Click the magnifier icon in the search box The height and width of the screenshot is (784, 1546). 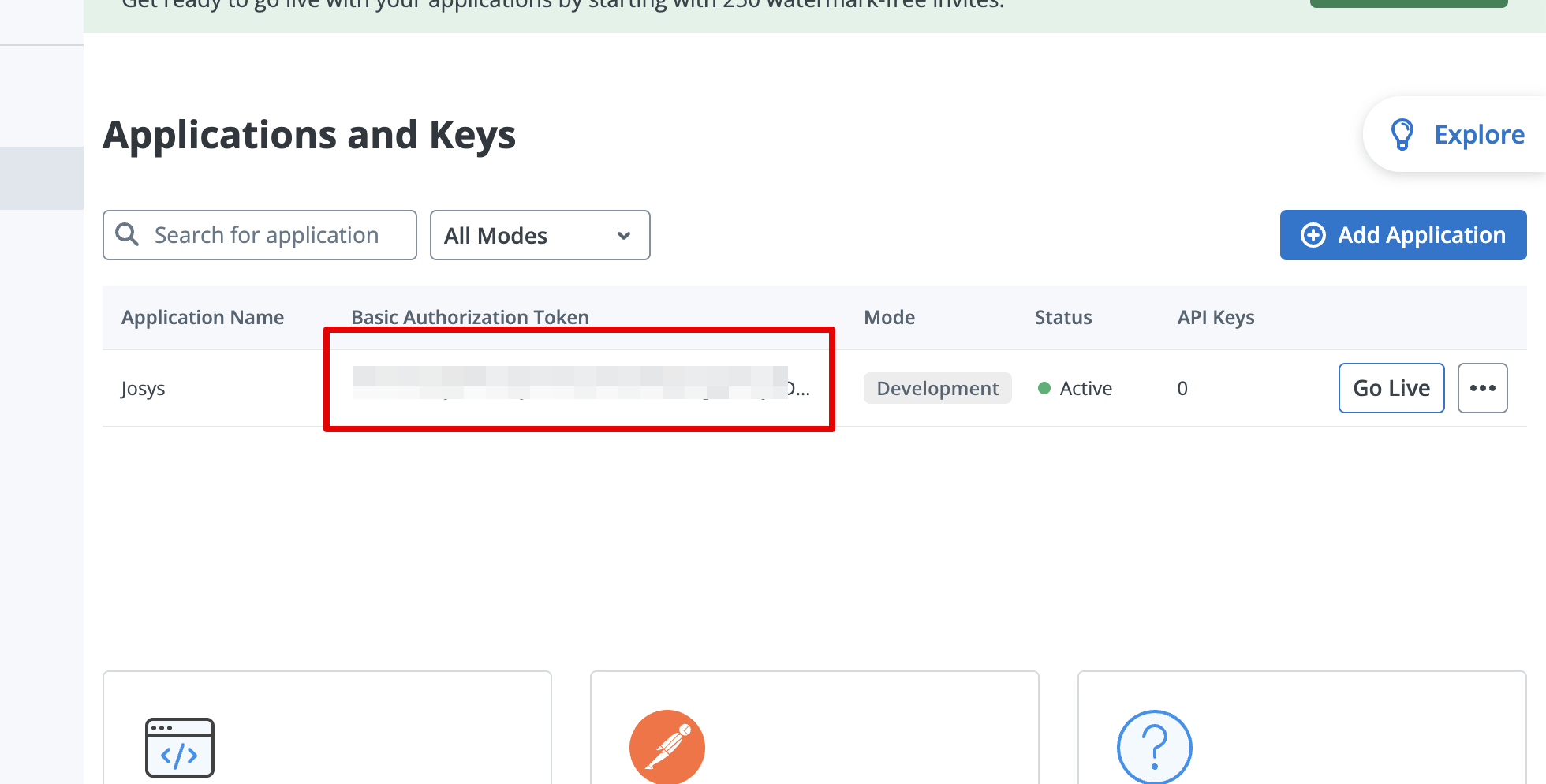point(127,234)
